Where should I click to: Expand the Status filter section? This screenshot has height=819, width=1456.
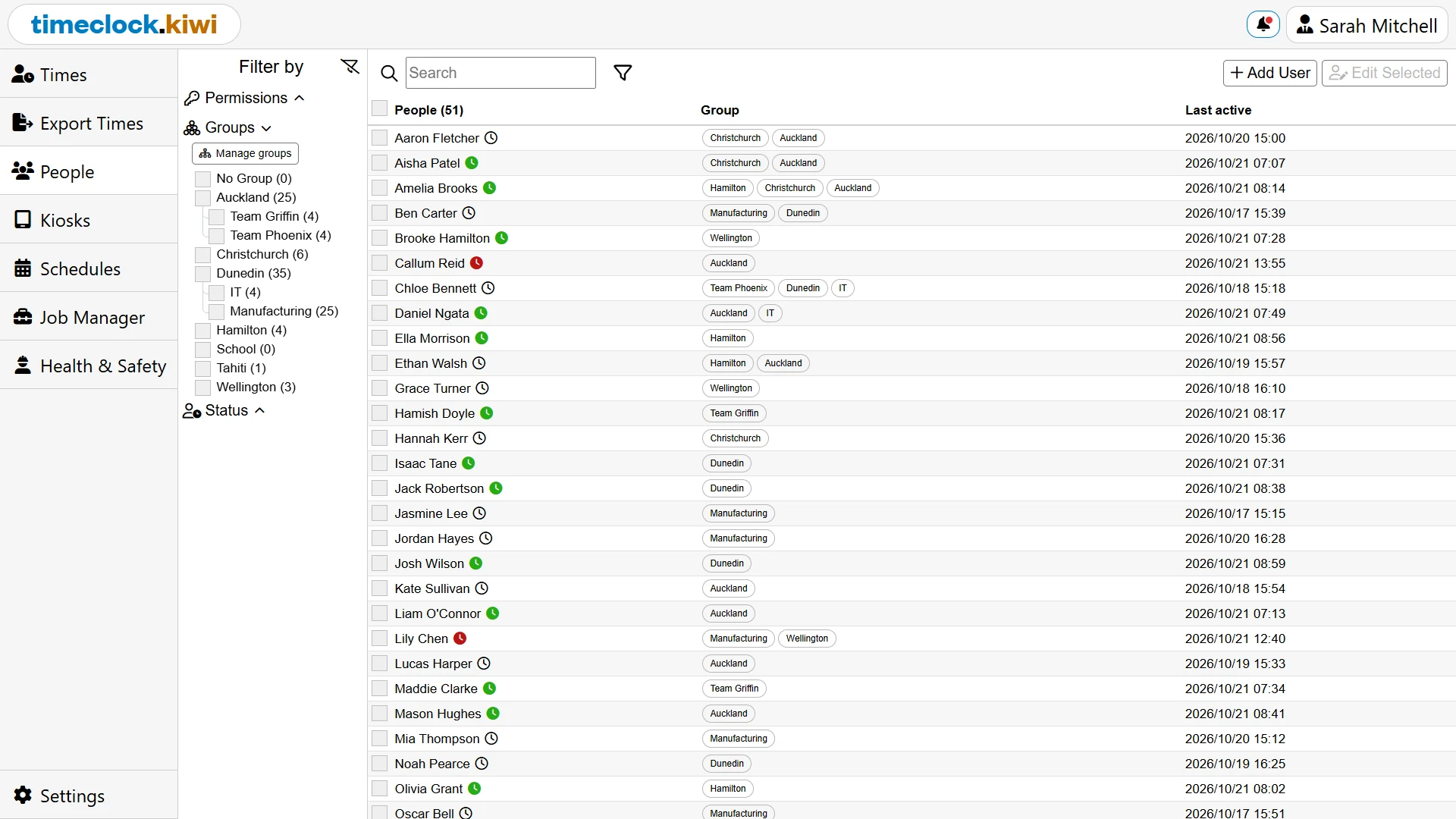[224, 410]
